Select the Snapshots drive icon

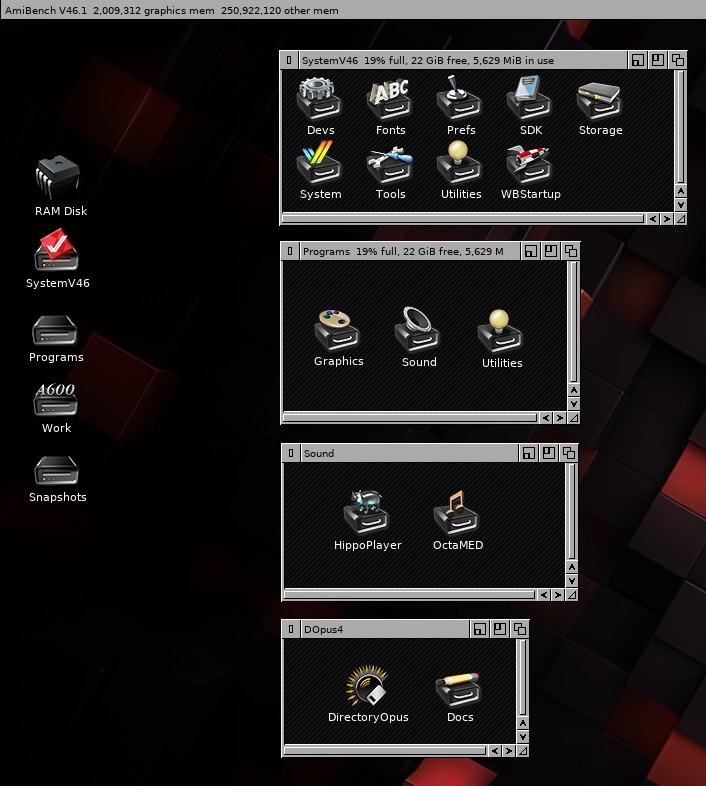pos(56,470)
